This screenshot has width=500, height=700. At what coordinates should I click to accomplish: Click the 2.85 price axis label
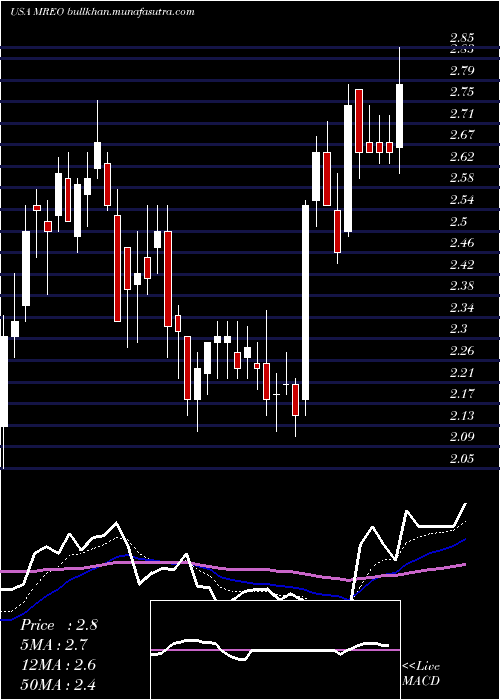(x=462, y=38)
